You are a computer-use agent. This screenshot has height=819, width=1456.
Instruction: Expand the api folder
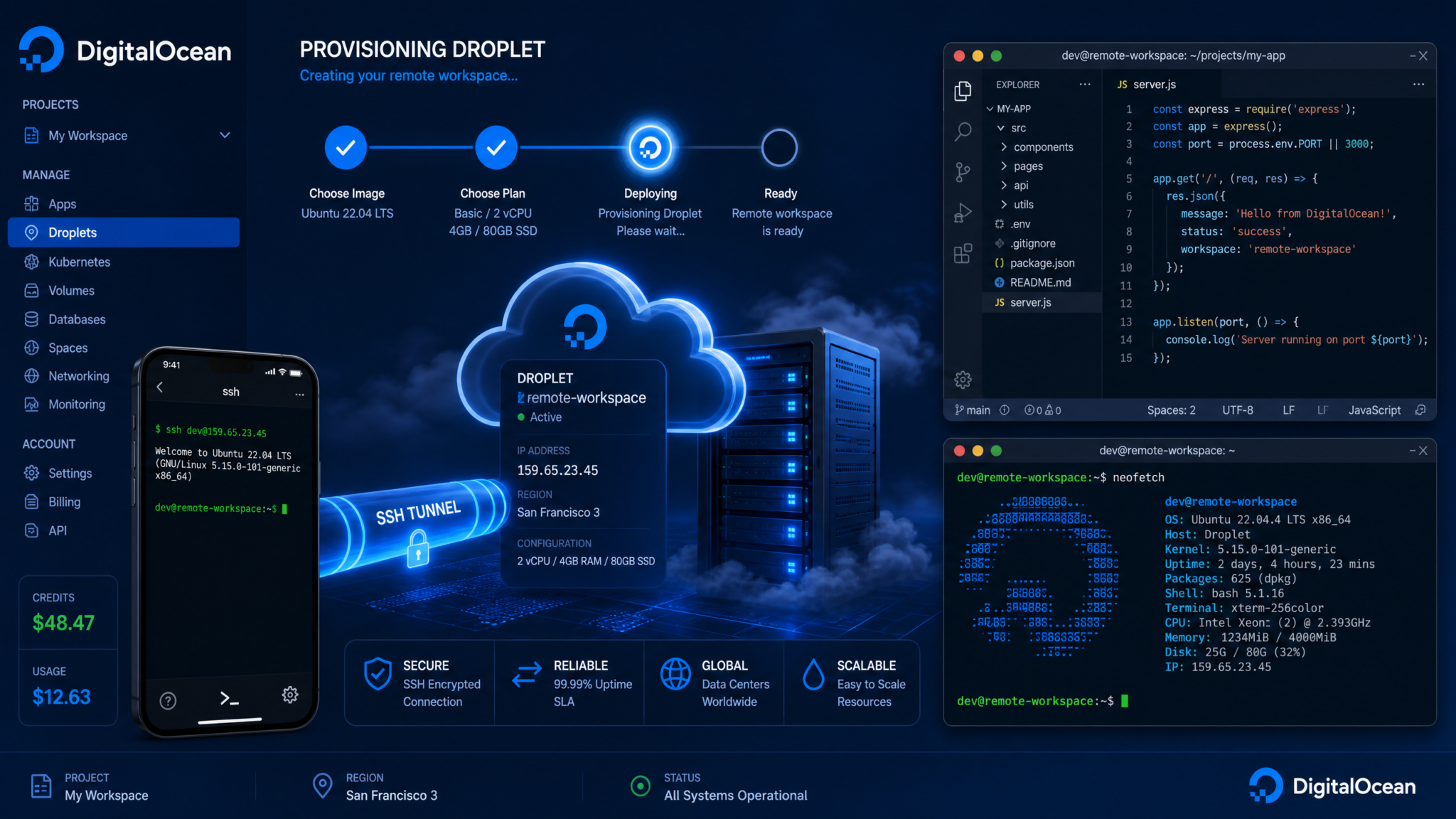click(1004, 186)
